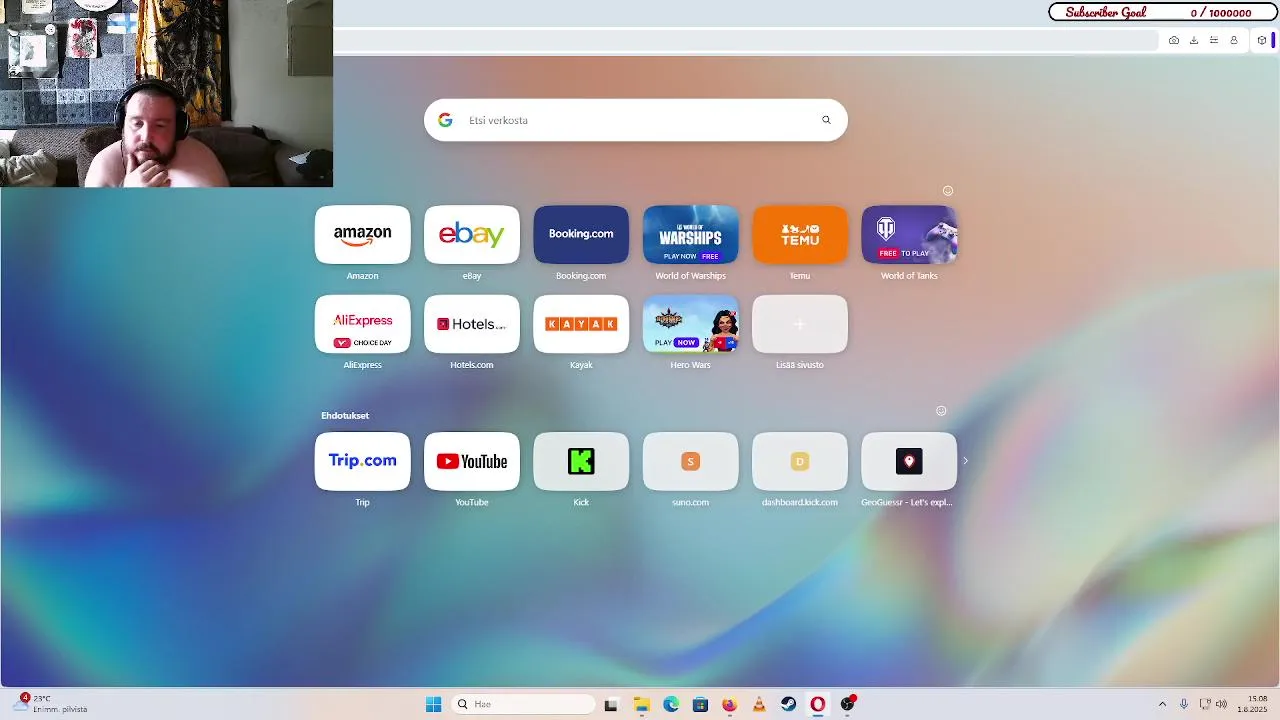Image resolution: width=1280 pixels, height=720 pixels.
Task: Expand the hidden system tray icons
Action: coord(1162,704)
